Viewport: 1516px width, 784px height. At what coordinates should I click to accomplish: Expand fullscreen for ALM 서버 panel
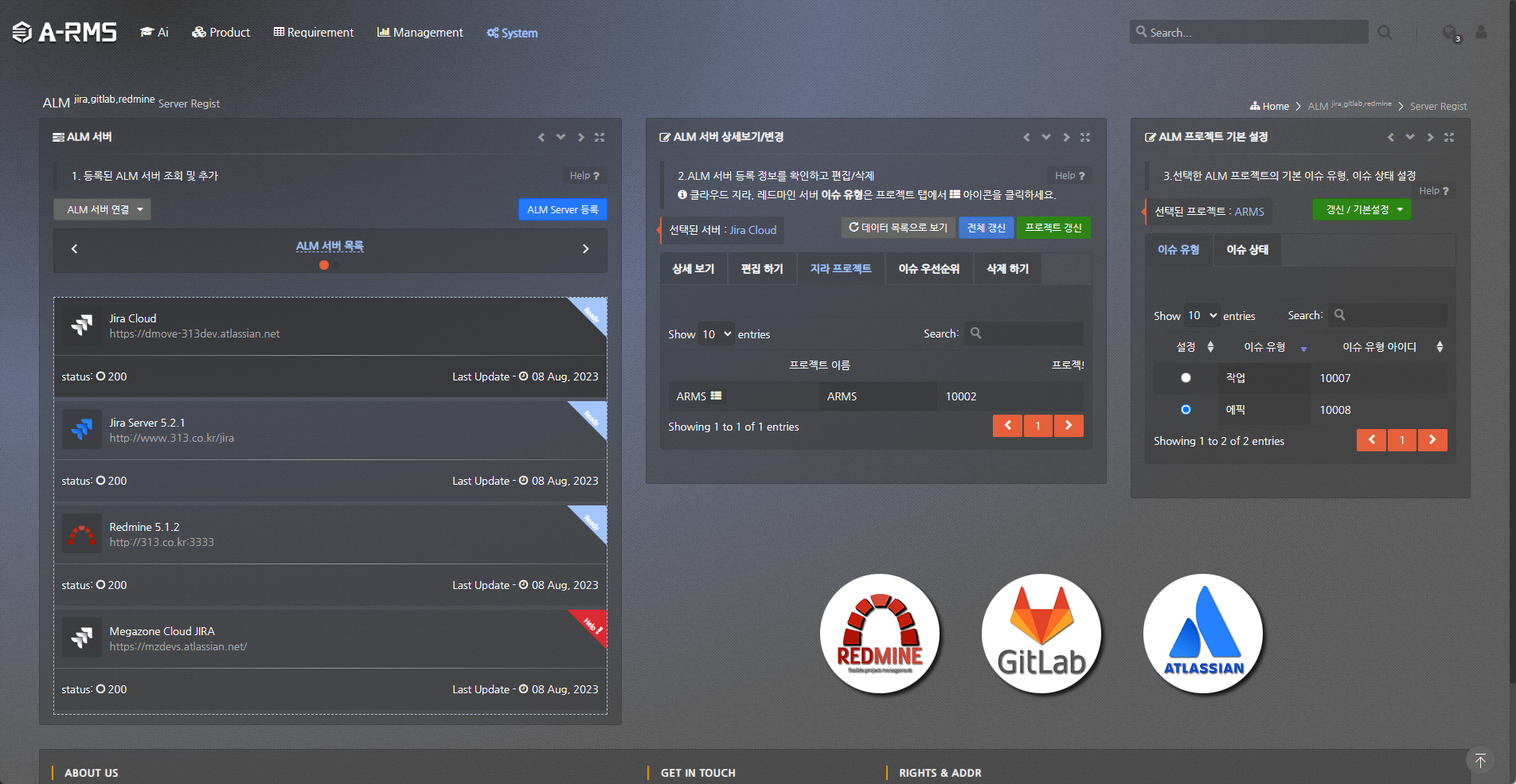pyautogui.click(x=600, y=137)
